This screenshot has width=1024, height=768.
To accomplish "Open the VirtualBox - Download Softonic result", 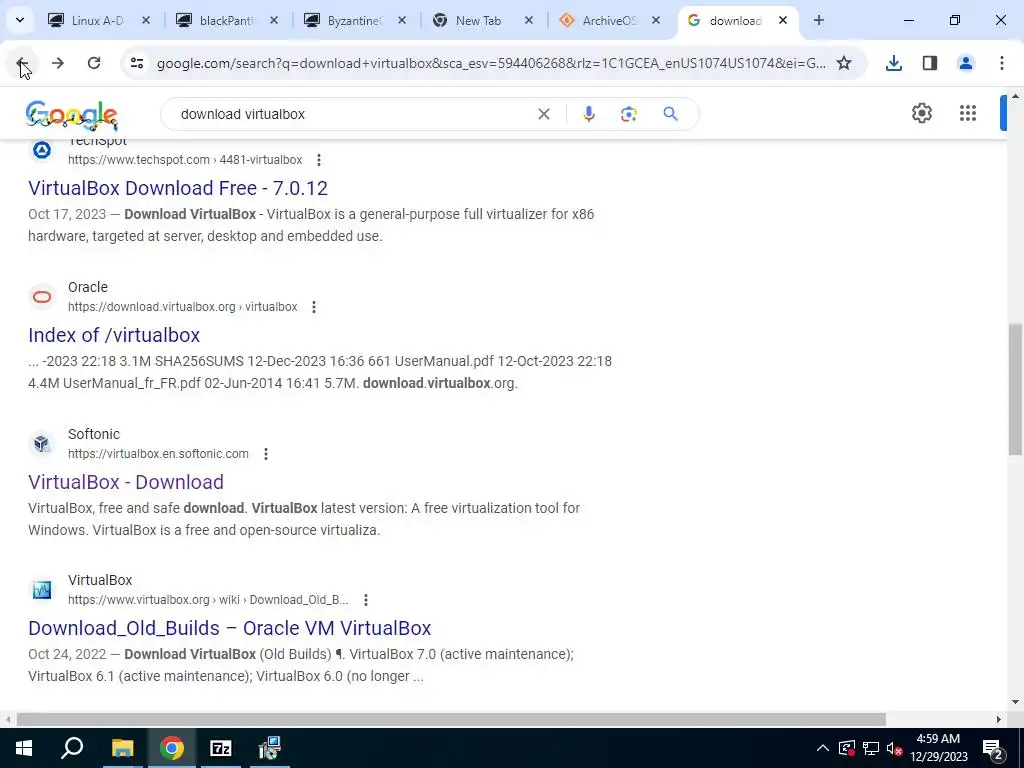I will [x=126, y=482].
